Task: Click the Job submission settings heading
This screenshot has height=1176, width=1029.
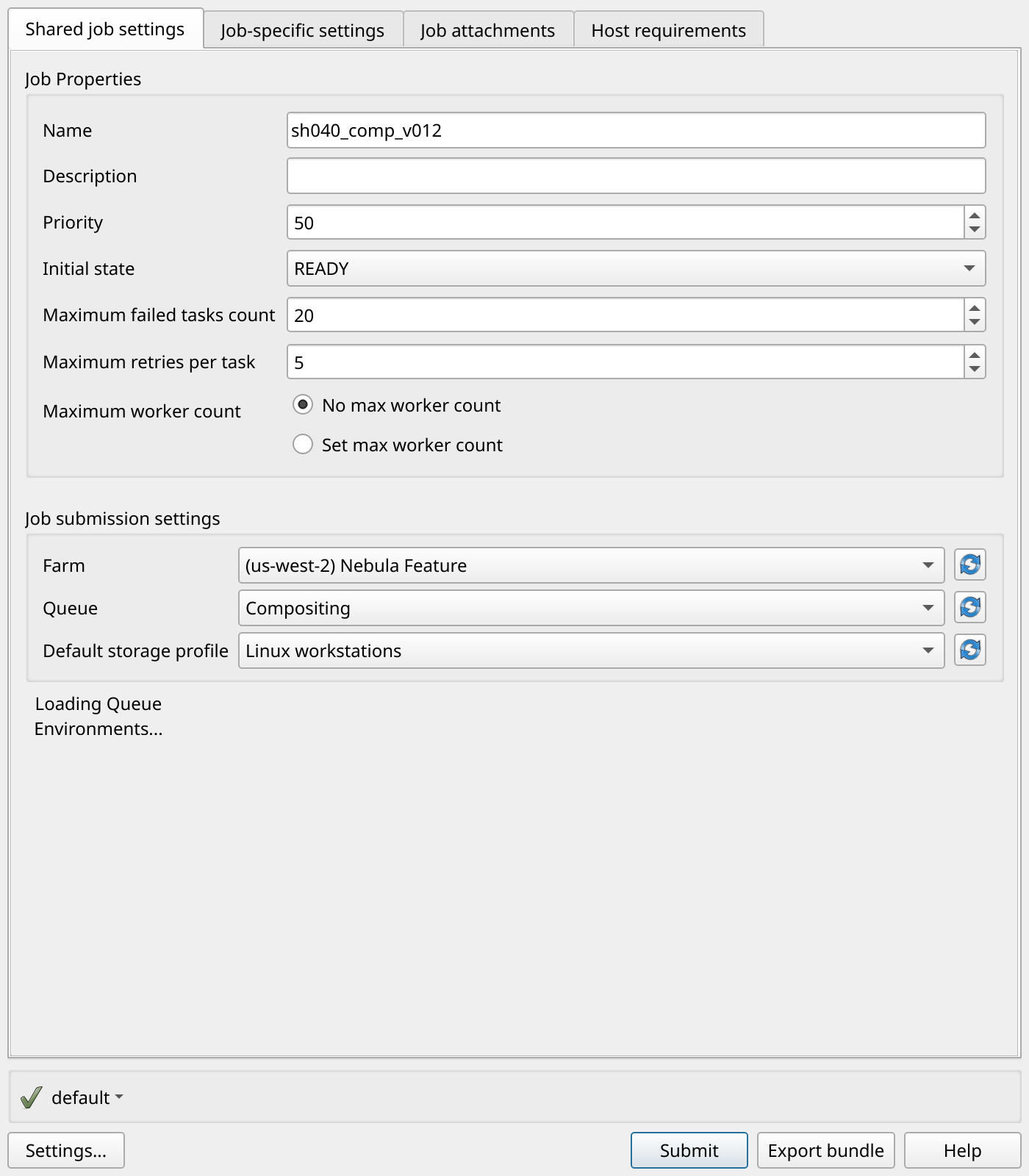Action: click(x=122, y=518)
